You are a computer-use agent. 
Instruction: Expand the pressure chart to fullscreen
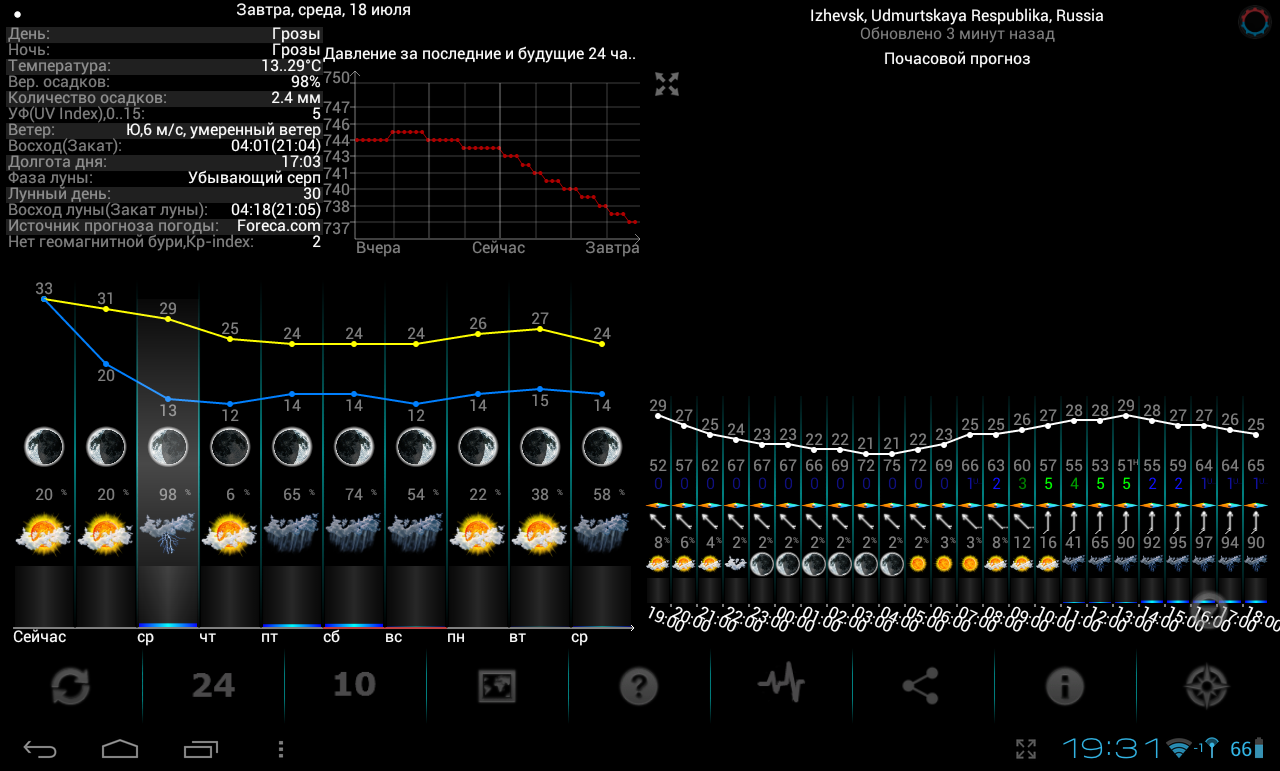667,84
